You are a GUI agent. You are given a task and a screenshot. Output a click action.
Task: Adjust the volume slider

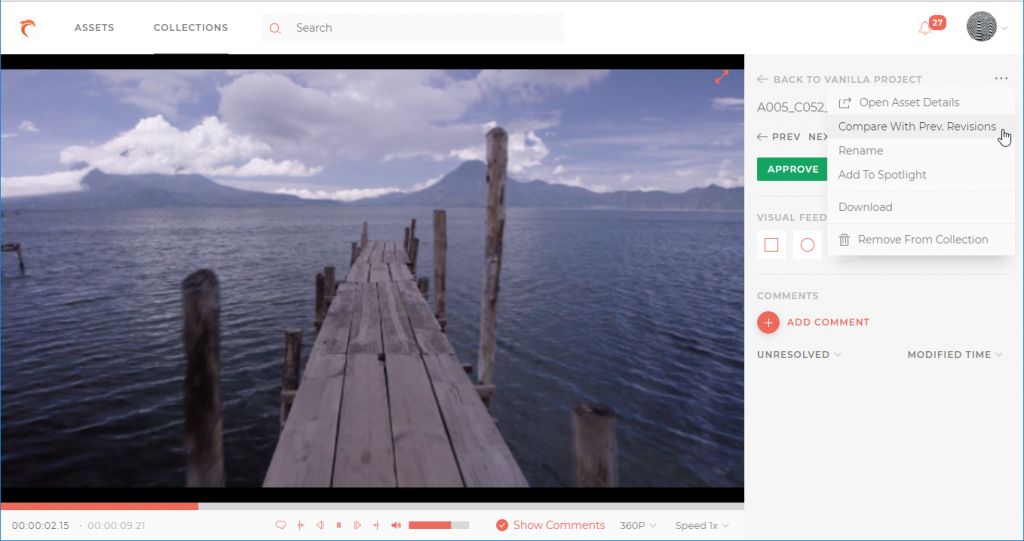point(439,525)
